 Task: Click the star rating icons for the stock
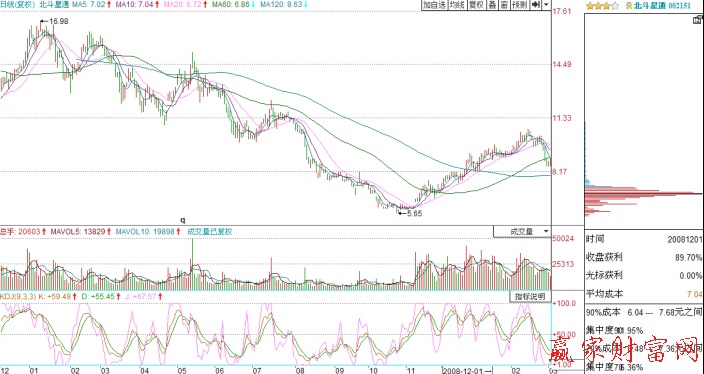pyautogui.click(x=602, y=6)
